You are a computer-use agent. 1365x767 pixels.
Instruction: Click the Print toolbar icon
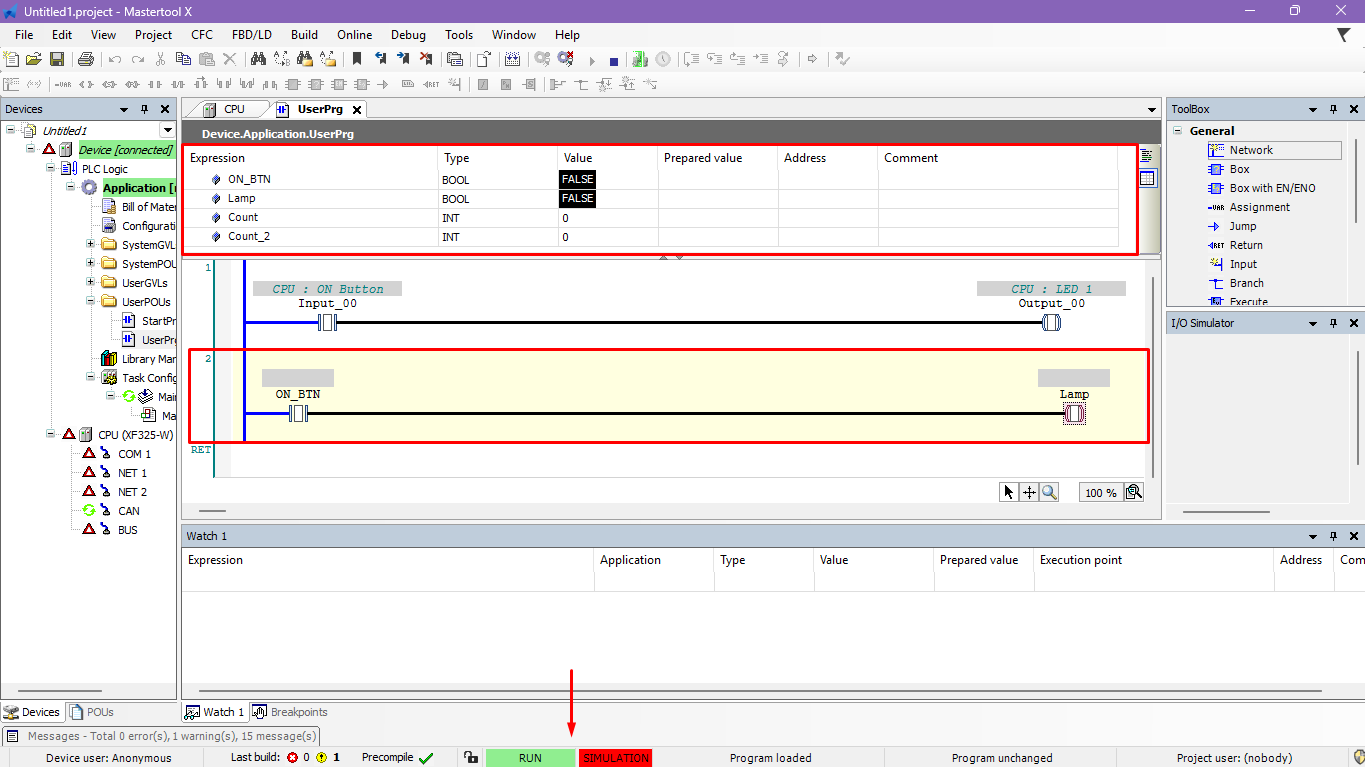tap(86, 60)
